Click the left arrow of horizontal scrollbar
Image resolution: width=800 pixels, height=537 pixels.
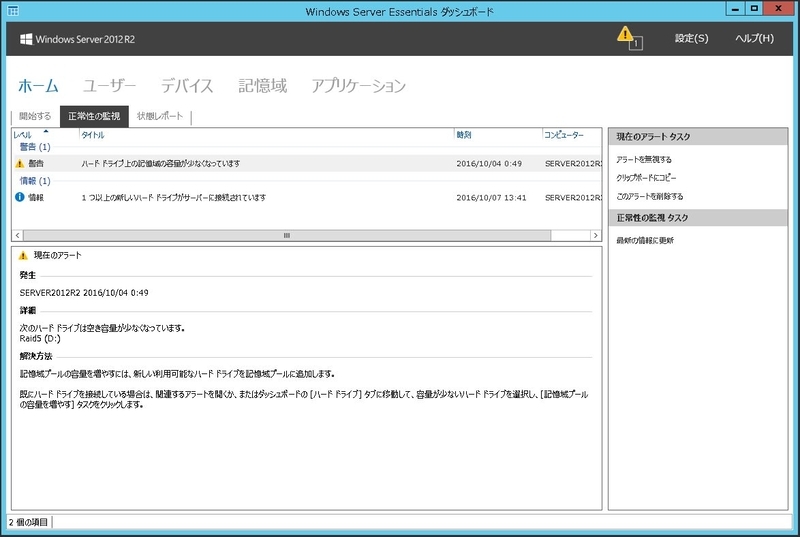point(18,235)
